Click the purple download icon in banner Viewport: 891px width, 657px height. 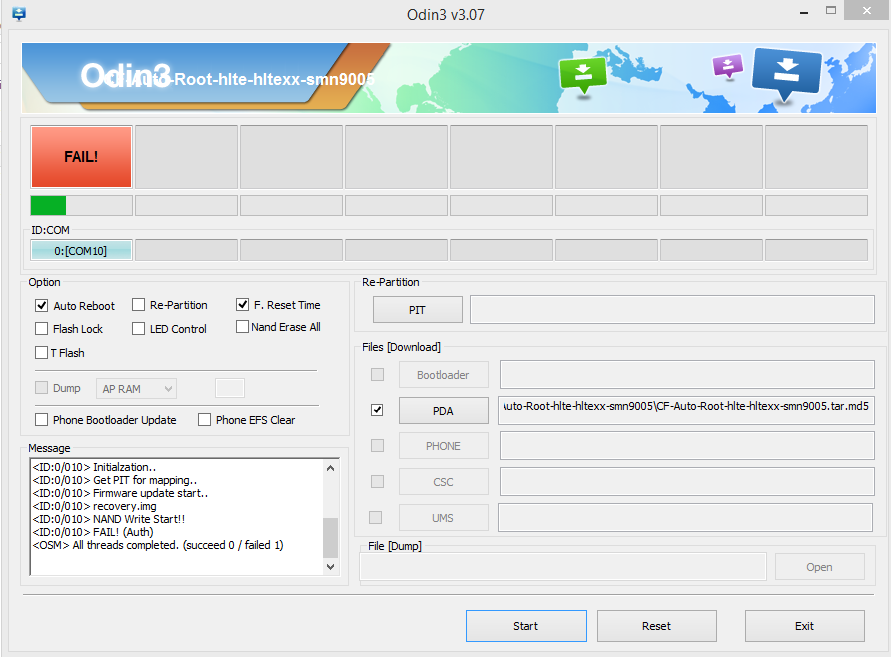(728, 66)
